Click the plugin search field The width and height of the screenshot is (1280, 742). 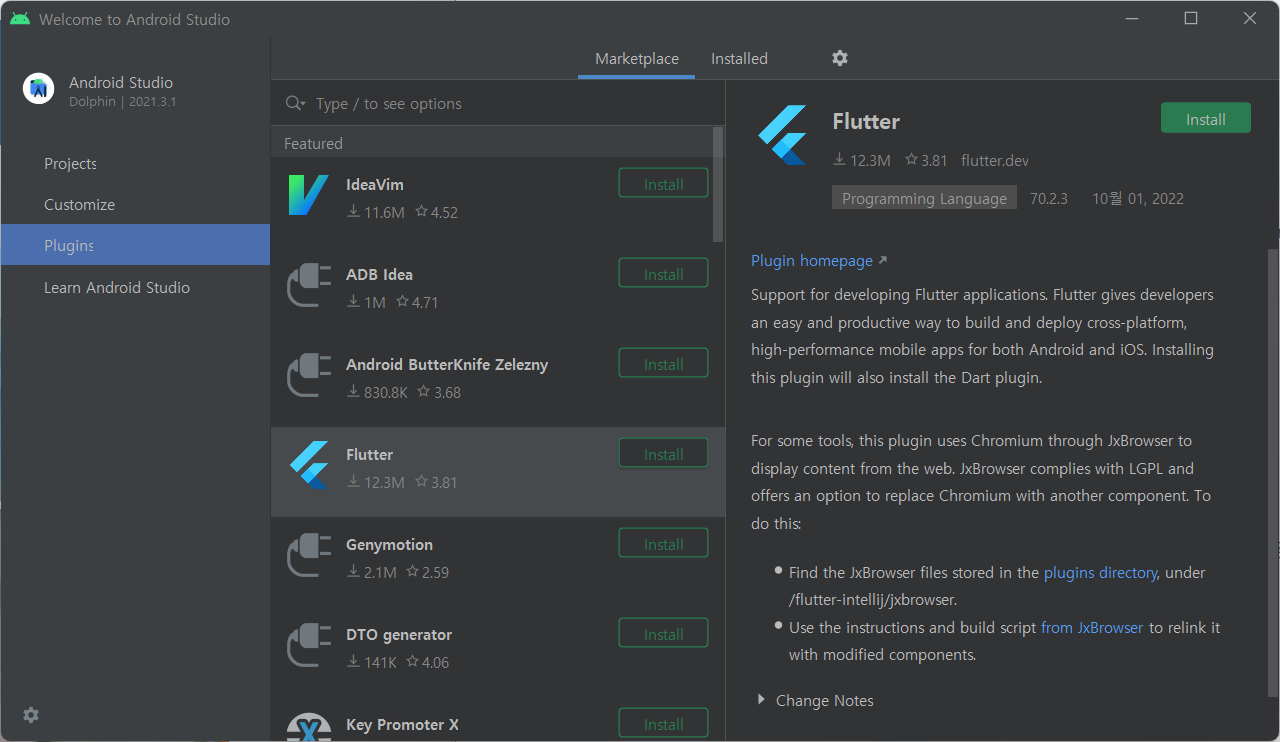(498, 103)
